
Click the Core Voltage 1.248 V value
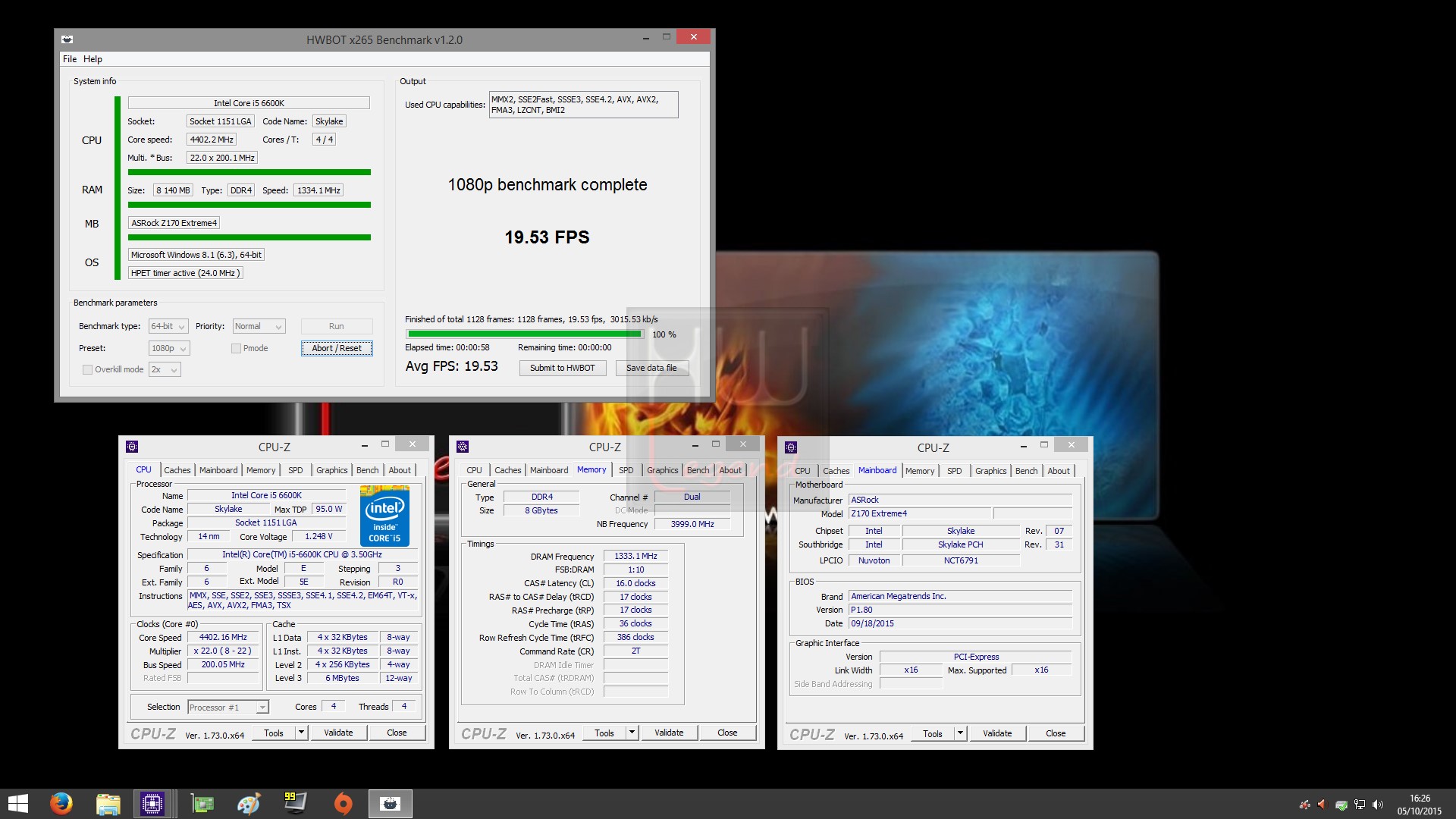click(318, 536)
